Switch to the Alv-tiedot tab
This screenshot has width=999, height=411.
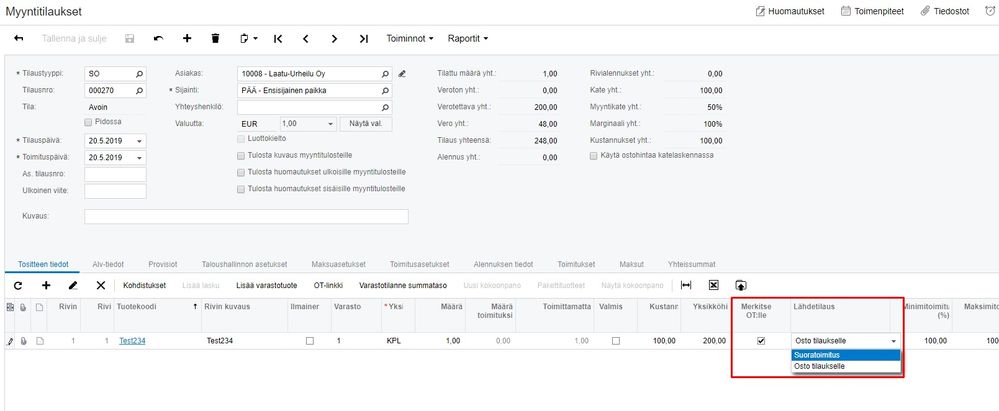click(108, 264)
